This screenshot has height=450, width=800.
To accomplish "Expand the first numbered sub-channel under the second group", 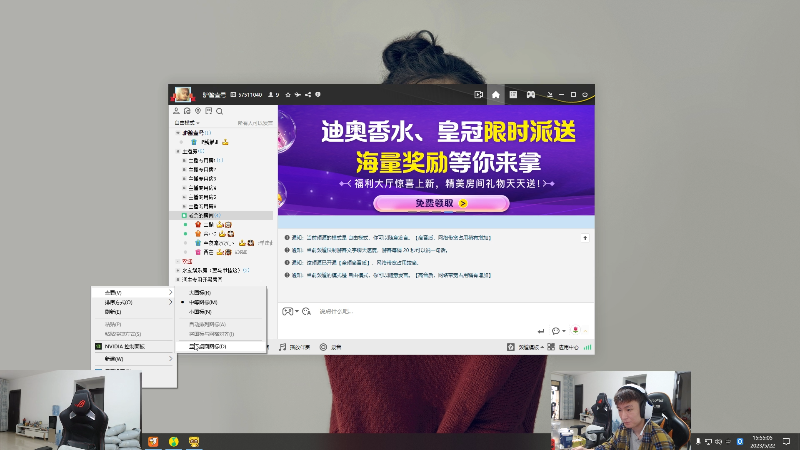I will coord(184,160).
